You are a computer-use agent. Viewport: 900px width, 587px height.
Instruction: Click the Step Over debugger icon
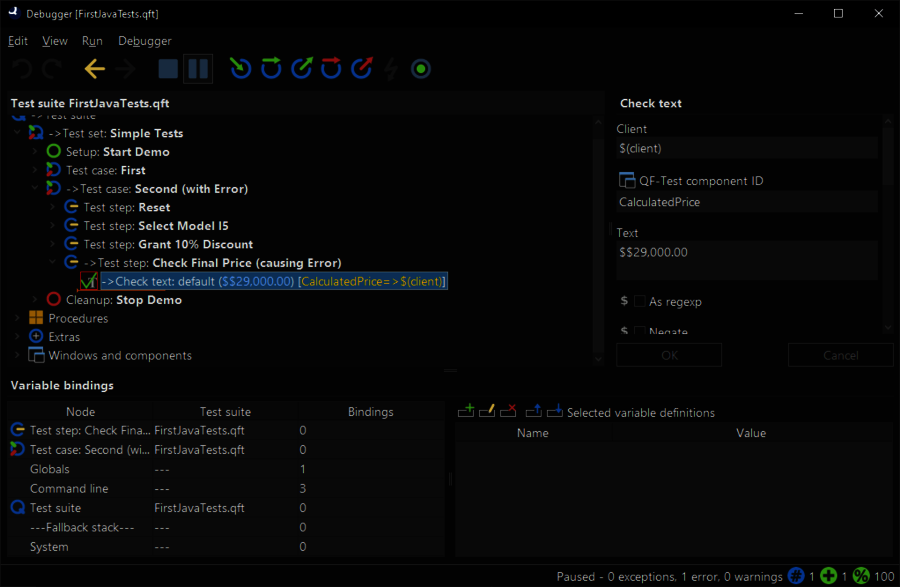[271, 69]
